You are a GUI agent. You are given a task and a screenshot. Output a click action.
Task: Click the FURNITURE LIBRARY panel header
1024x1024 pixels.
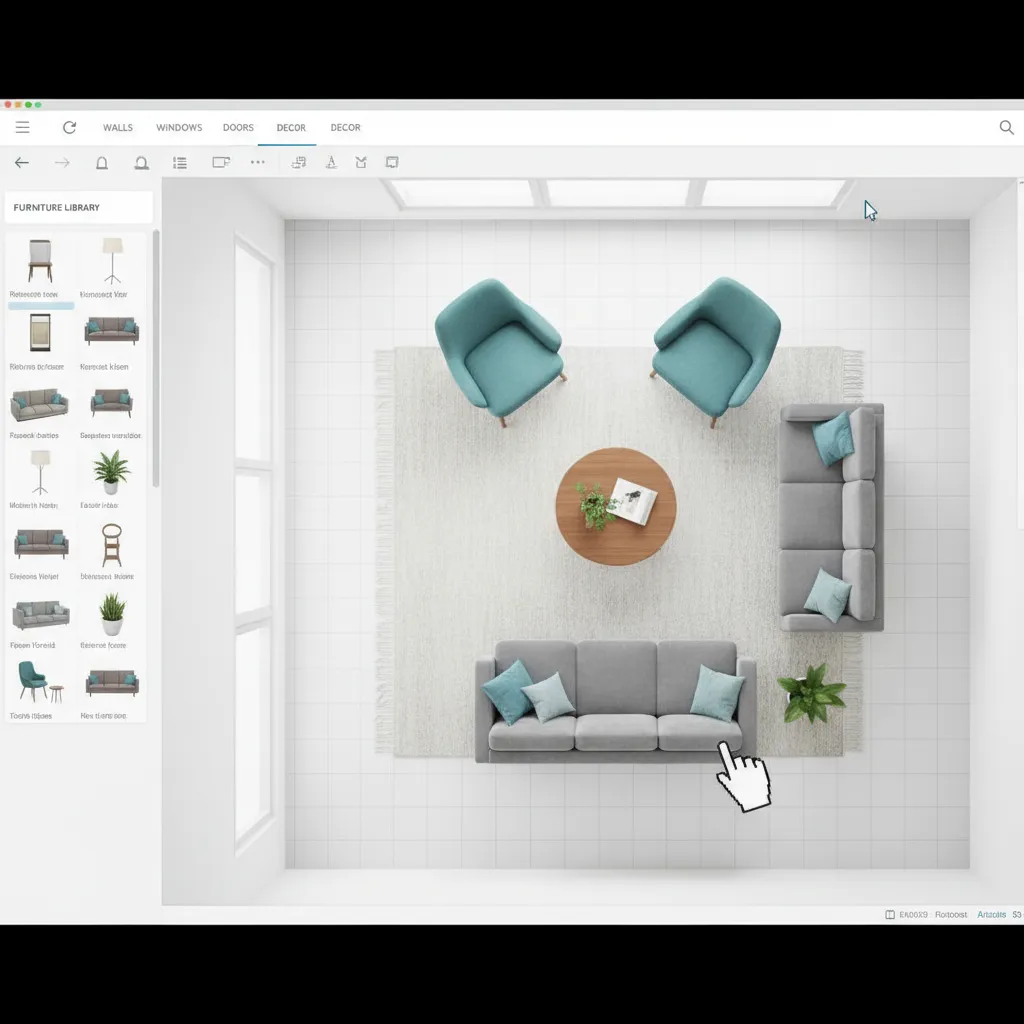(78, 207)
